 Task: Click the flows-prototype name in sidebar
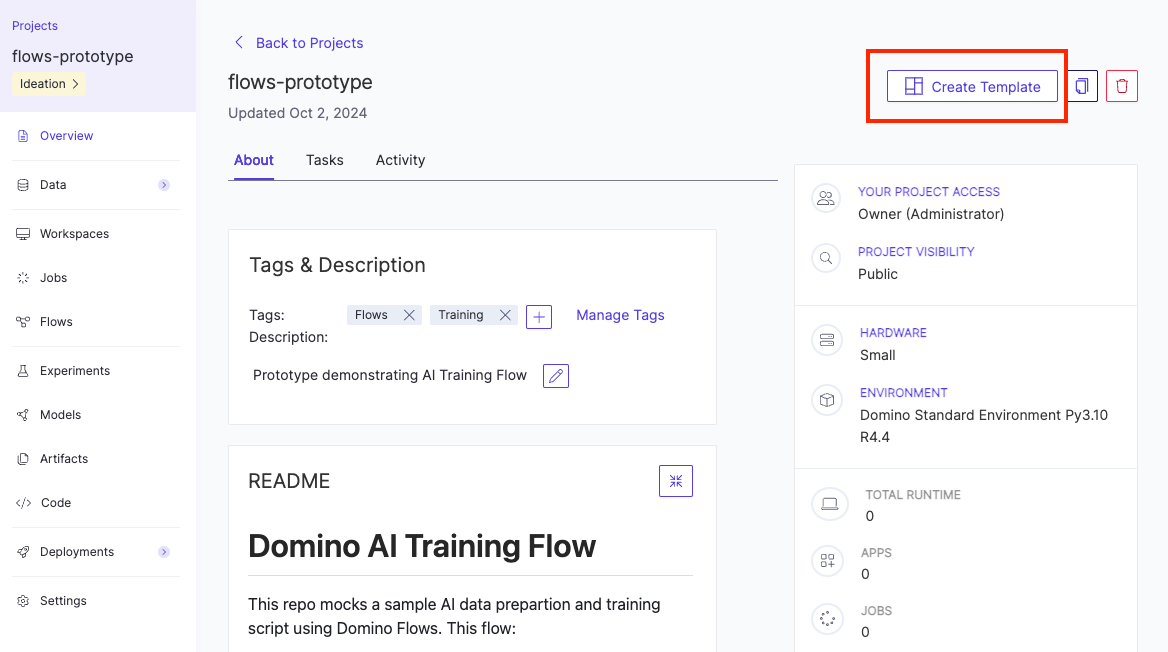pyautogui.click(x=72, y=57)
